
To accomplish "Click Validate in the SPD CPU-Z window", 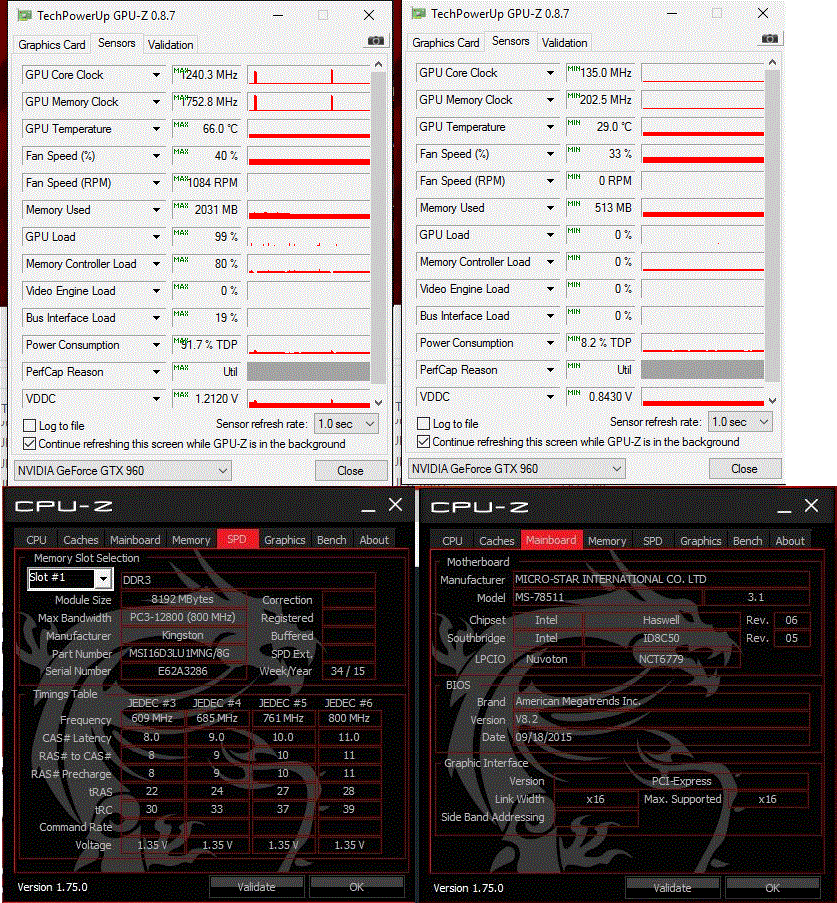I will [x=256, y=887].
